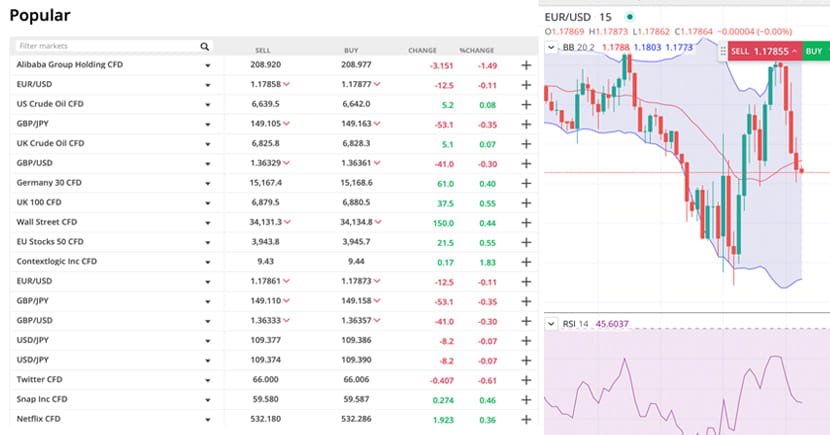Click buy price 59.587 for Snap Inc

[x=356, y=399]
